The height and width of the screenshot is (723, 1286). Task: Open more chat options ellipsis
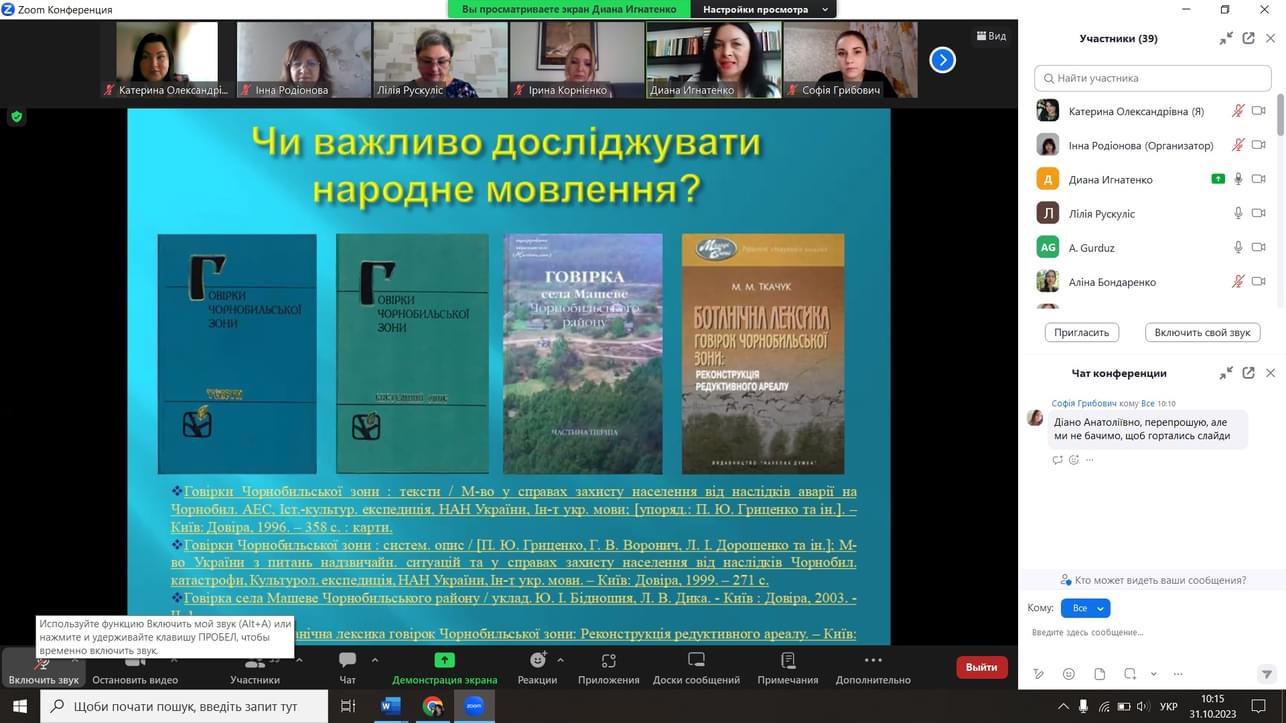[x=1178, y=674]
